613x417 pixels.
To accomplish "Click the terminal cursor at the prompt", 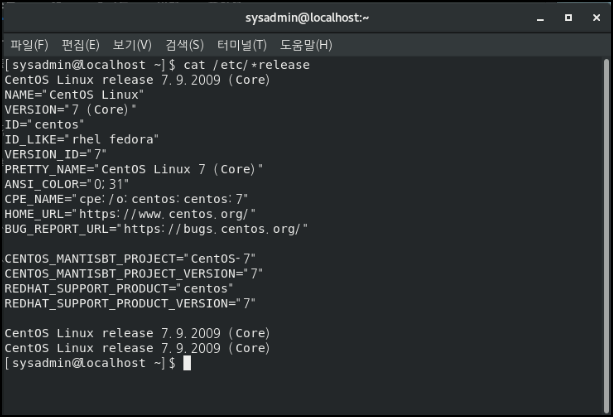I will point(187,363).
